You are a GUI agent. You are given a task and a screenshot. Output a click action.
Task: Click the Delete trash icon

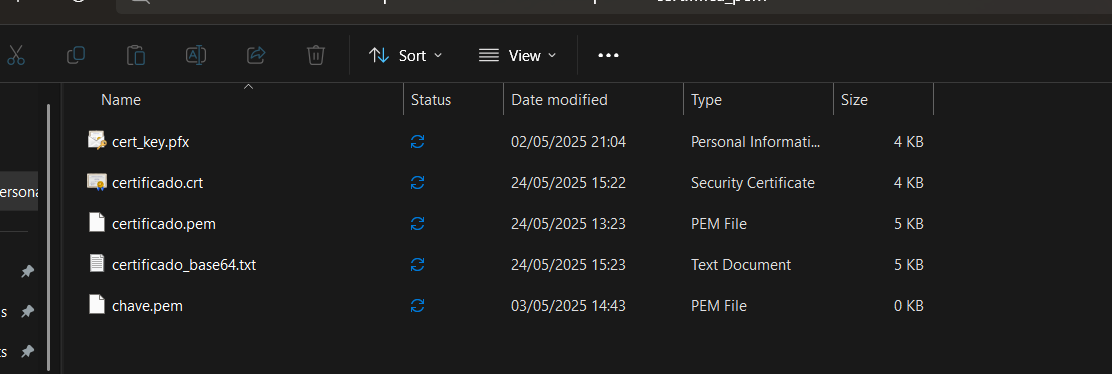coord(316,55)
